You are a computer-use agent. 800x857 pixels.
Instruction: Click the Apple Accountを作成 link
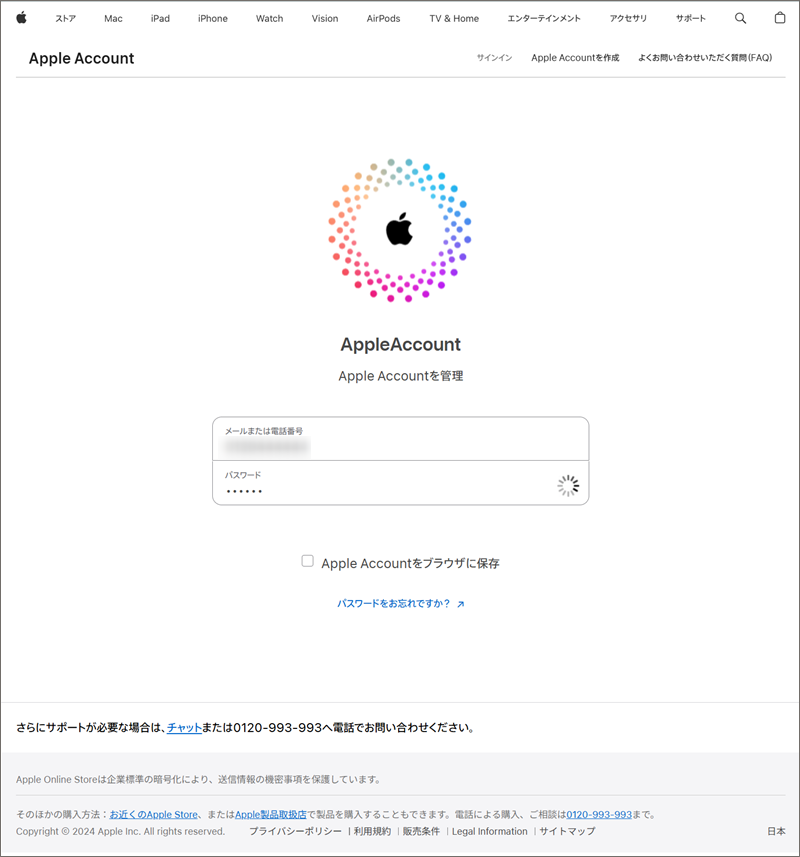coord(575,58)
